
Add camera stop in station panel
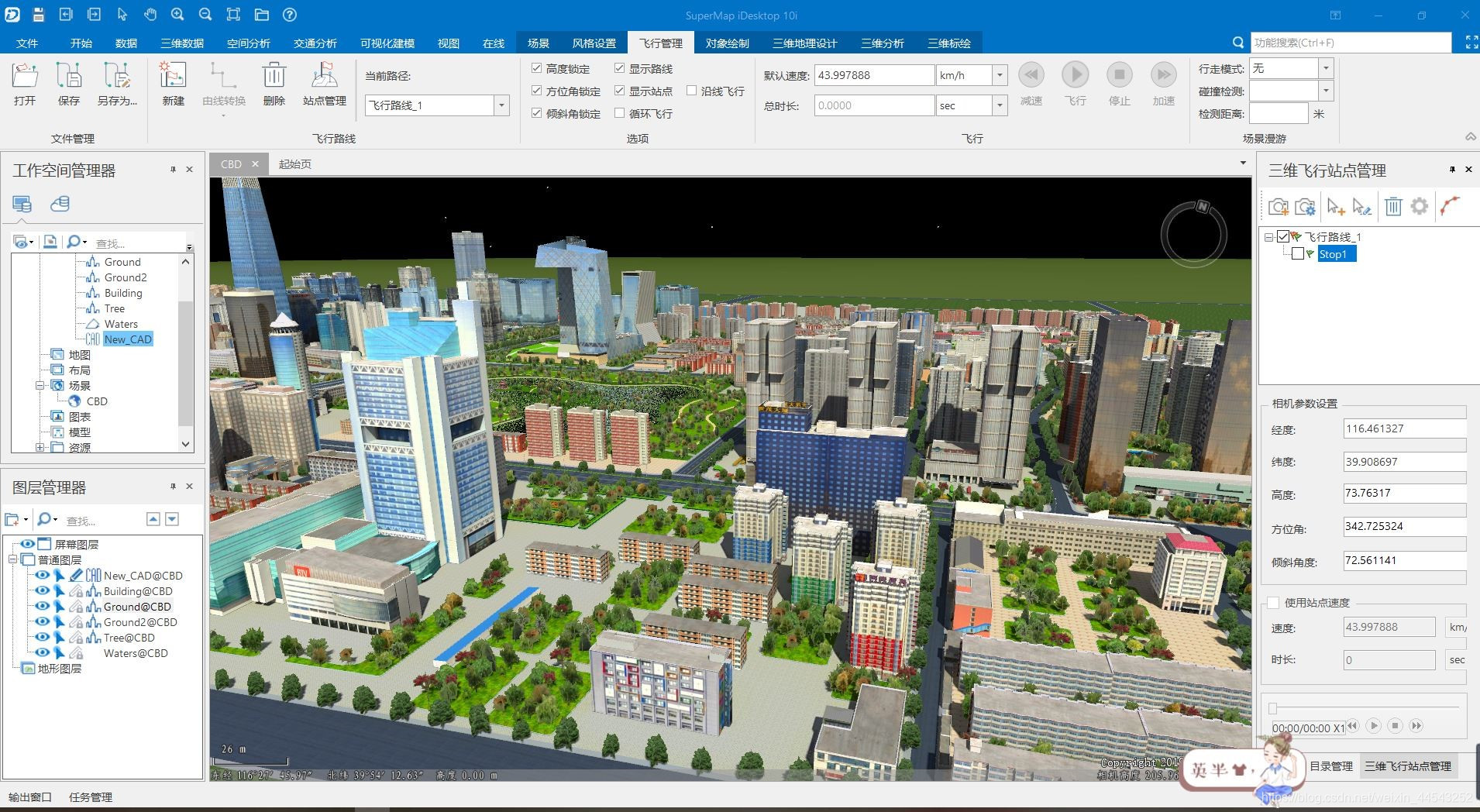click(1279, 207)
